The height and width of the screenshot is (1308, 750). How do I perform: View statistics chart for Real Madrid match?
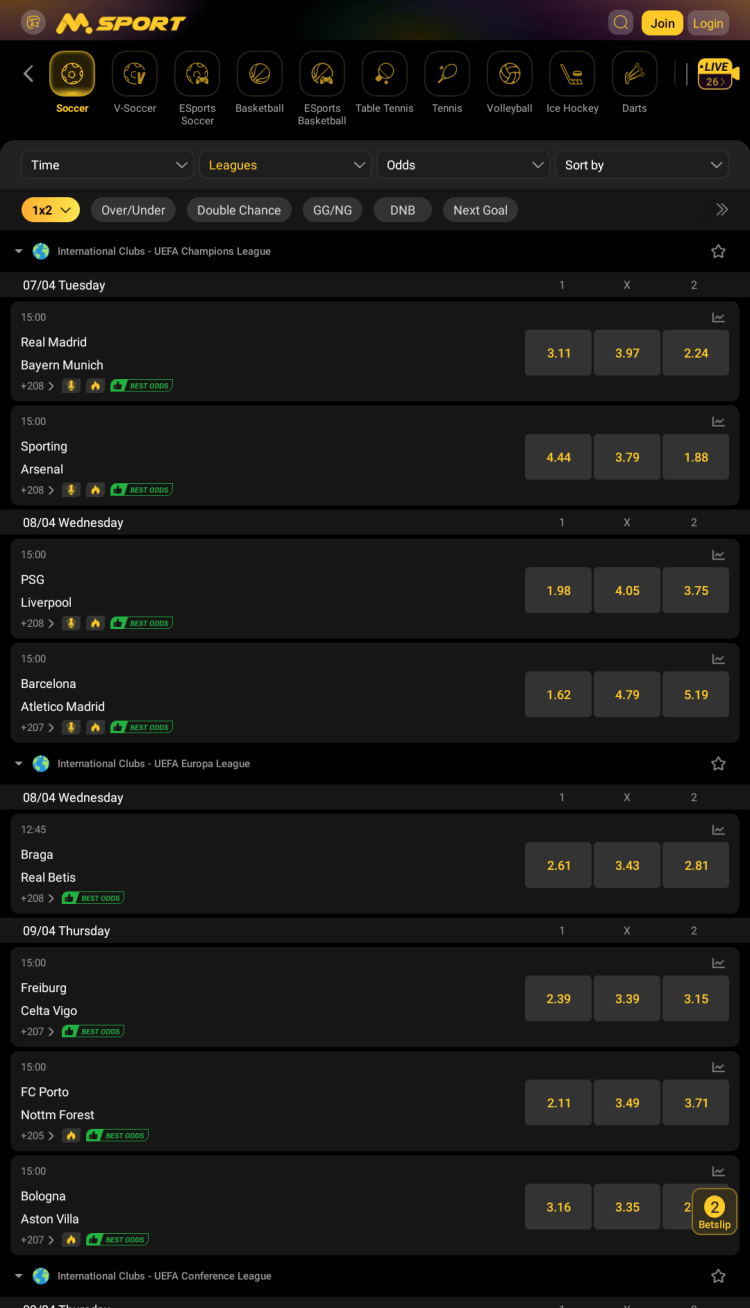pos(718,318)
